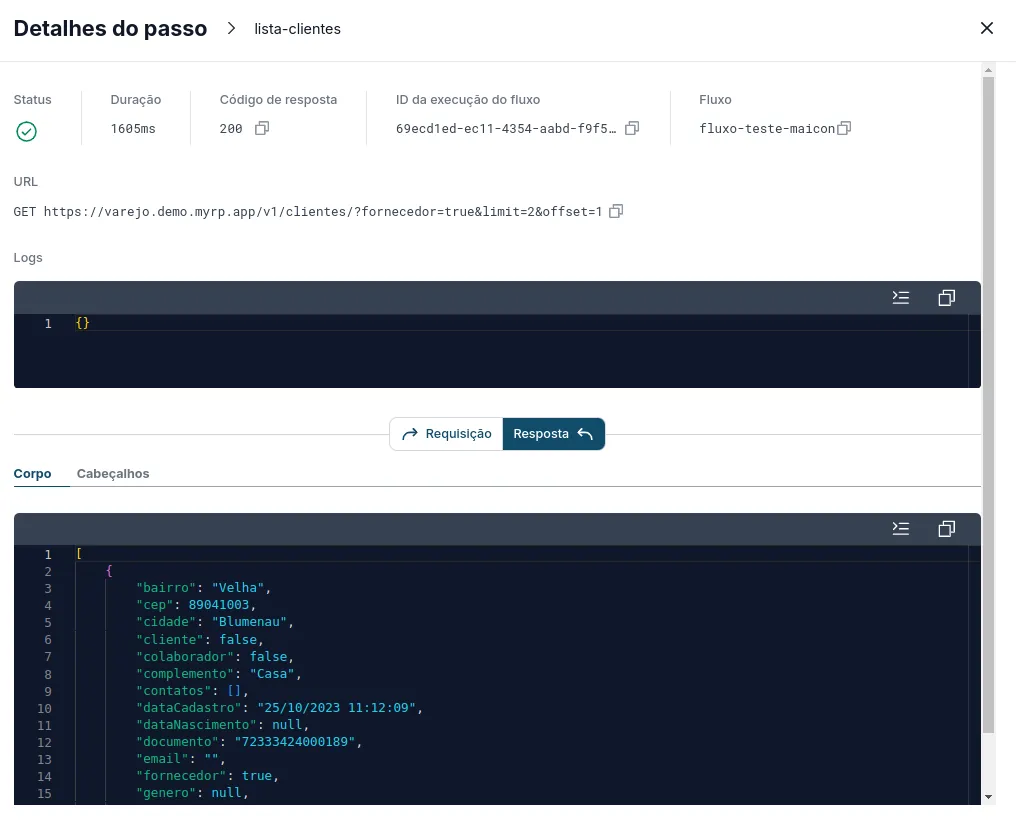Screen dimensions: 1016x822
Task: Click the "fornecedor": true line
Action: point(207,776)
